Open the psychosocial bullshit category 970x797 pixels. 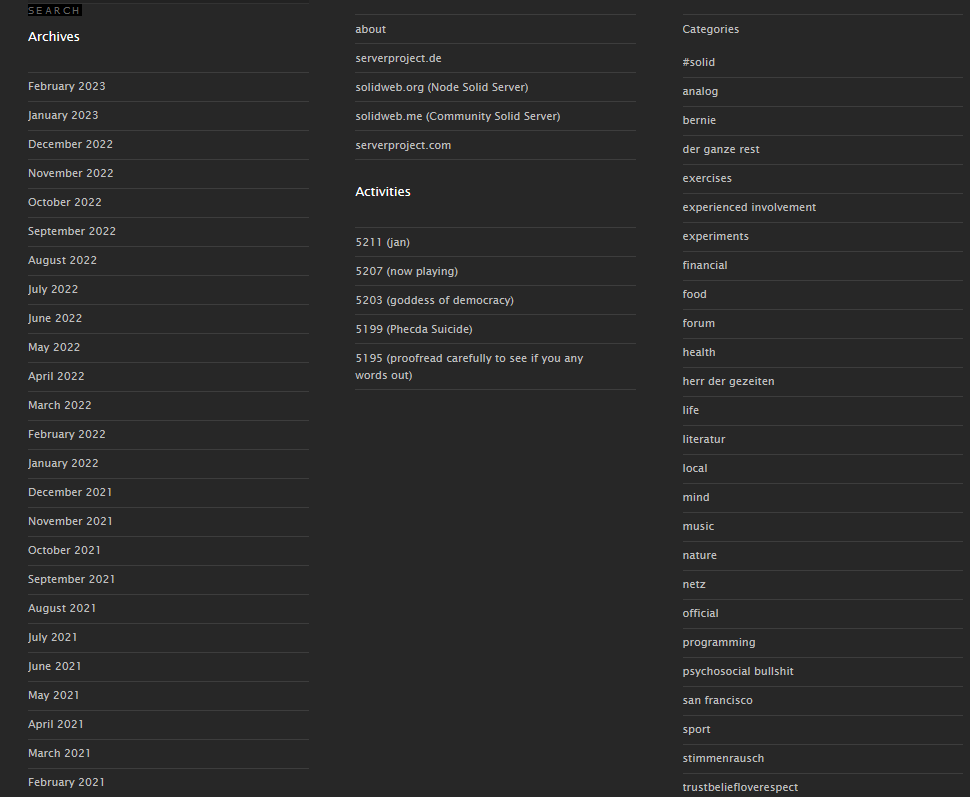pyautogui.click(x=738, y=671)
